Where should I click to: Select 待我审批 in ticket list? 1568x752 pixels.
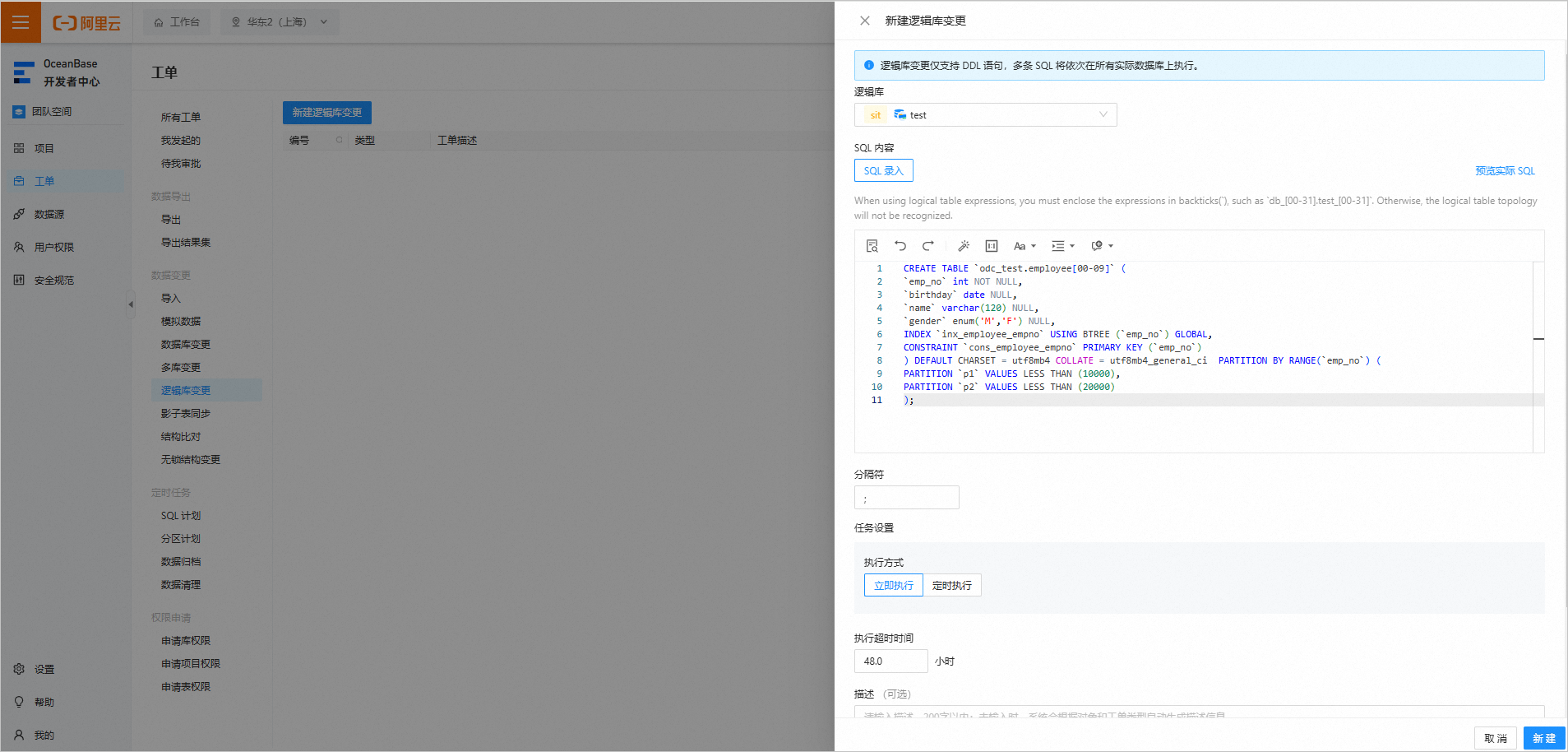tap(181, 164)
